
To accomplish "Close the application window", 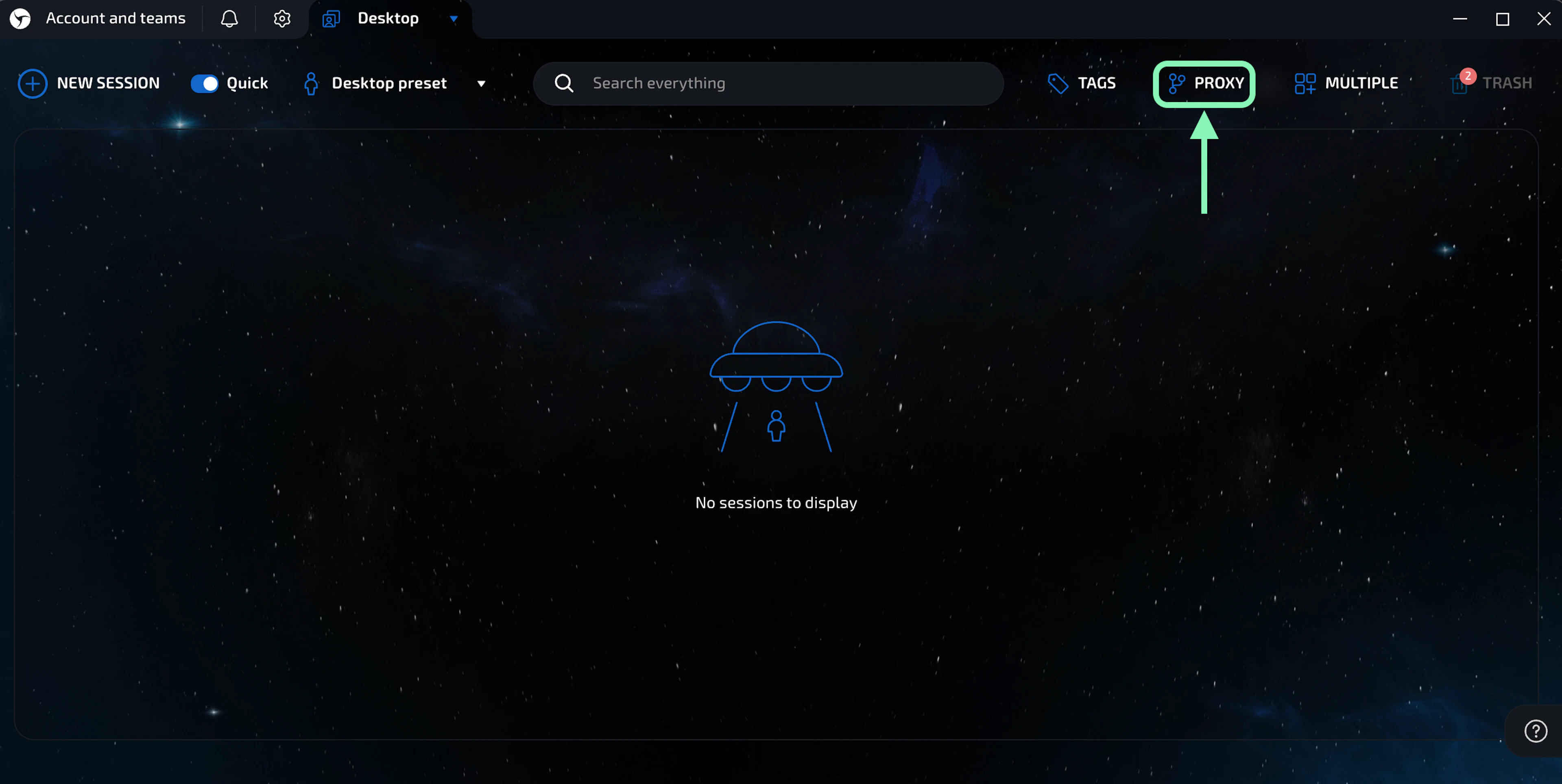I will [x=1544, y=19].
